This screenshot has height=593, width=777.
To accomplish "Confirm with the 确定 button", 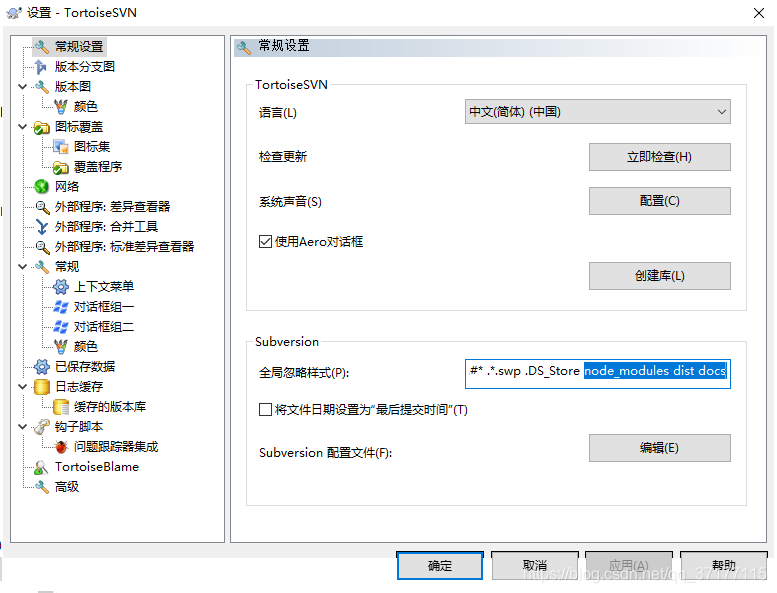I will click(440, 565).
